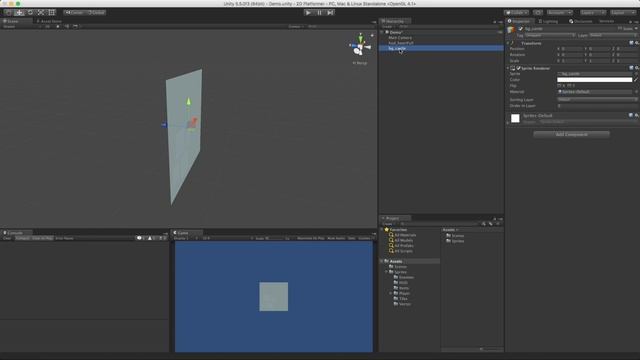This screenshot has height=360, width=640.
Task: Switch to the Inspector tab
Action: click(x=520, y=21)
